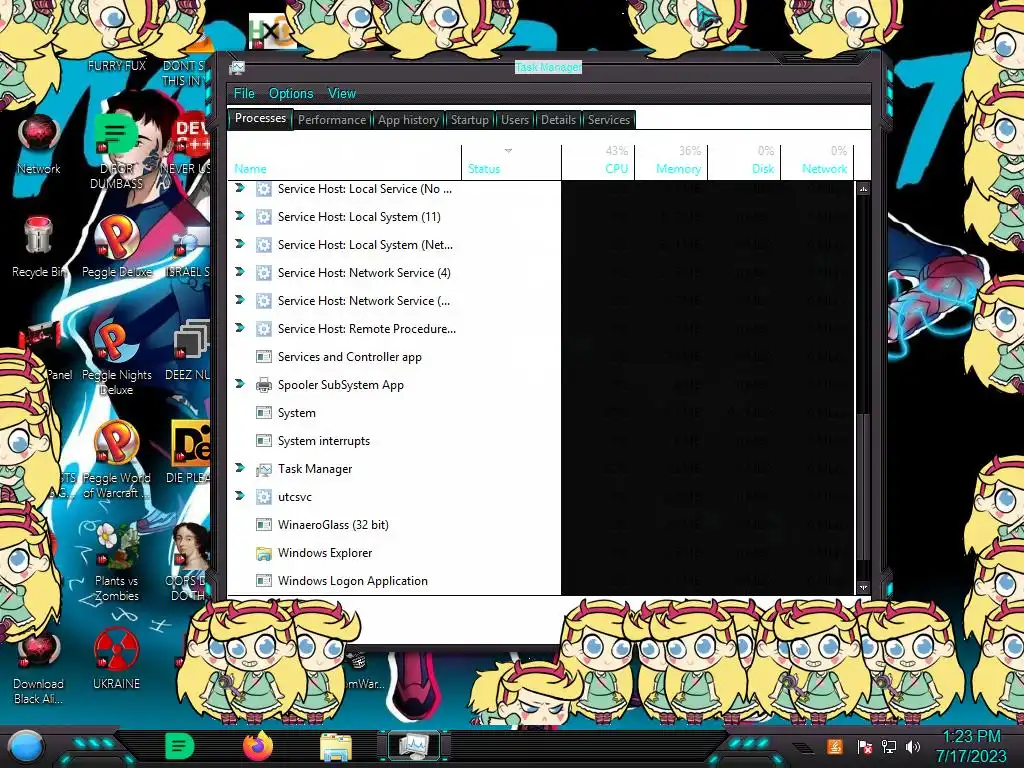Click the network connection tray icon

tap(889, 747)
